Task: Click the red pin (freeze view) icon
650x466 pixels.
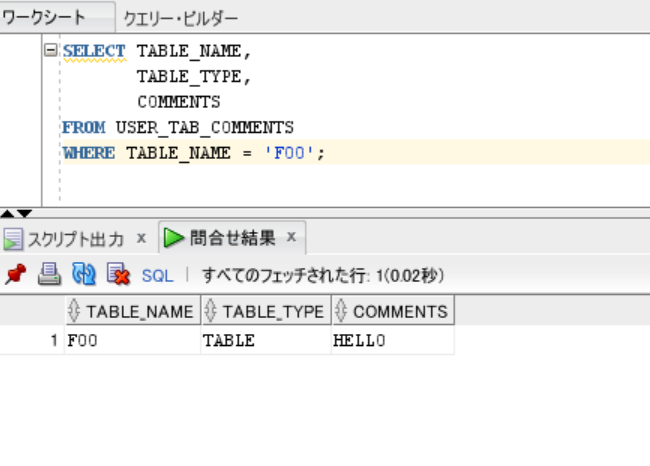Action: click(14, 274)
